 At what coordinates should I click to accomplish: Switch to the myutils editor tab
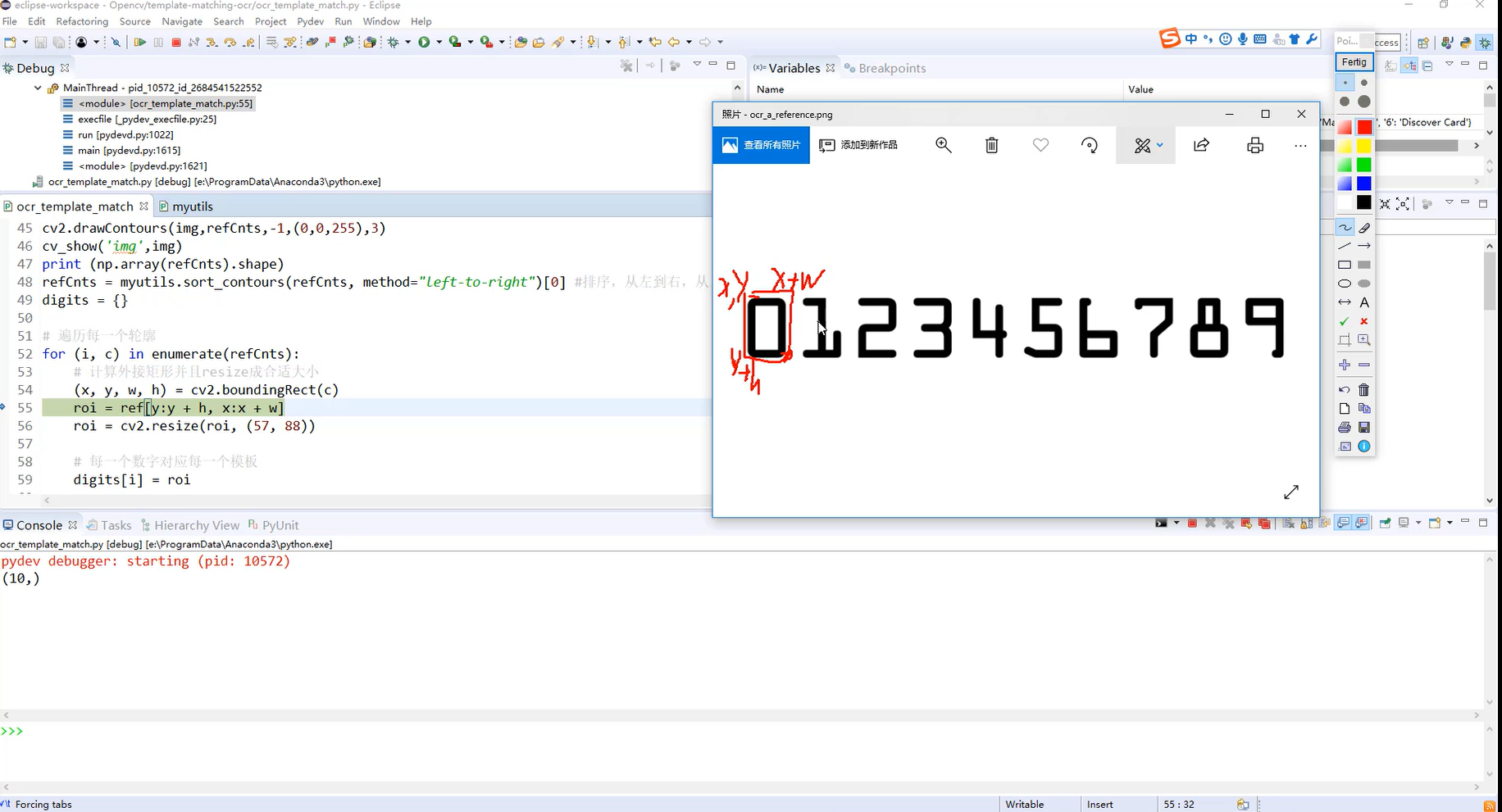pyautogui.click(x=186, y=206)
